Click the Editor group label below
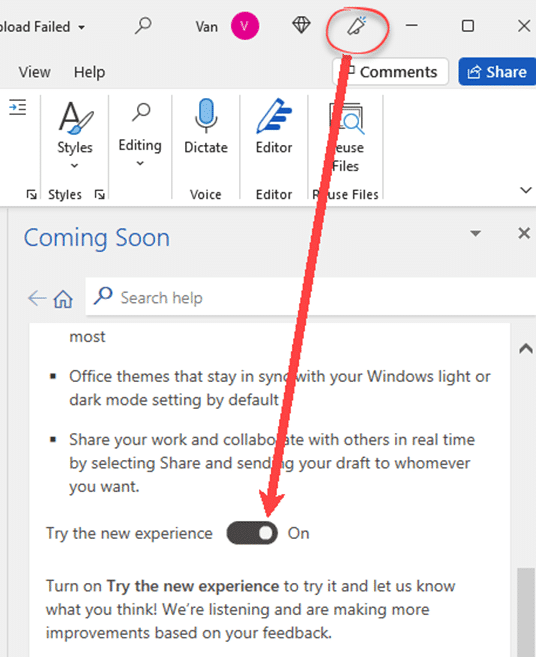The width and height of the screenshot is (536, 657). click(x=274, y=194)
